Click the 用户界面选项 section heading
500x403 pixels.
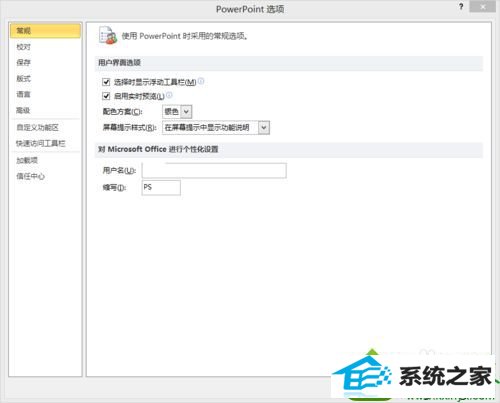pos(119,63)
